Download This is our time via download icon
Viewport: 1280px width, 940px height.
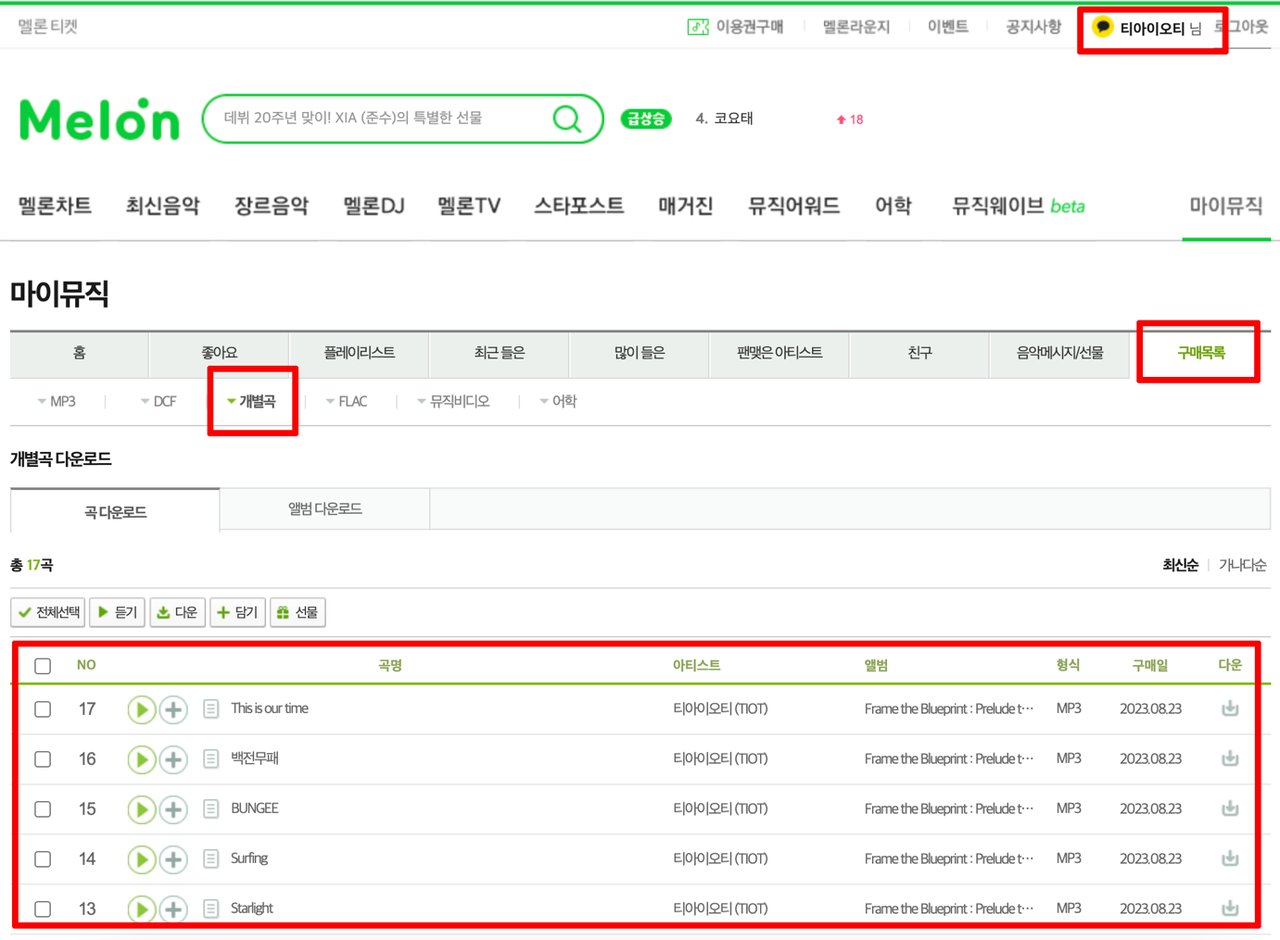point(1230,708)
